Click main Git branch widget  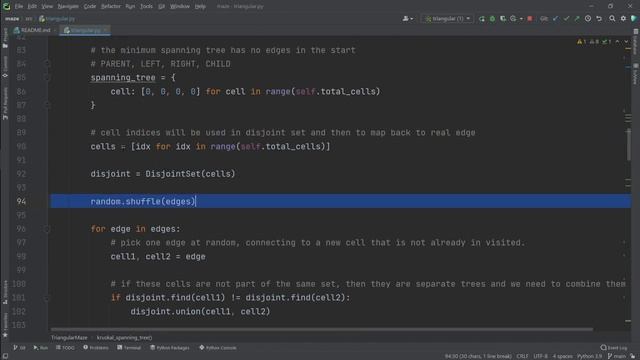(x=617, y=356)
